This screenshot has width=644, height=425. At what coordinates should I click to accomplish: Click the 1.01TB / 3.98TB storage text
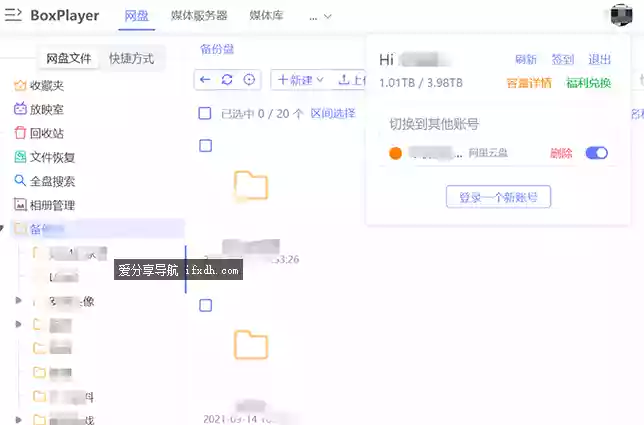click(x=421, y=83)
